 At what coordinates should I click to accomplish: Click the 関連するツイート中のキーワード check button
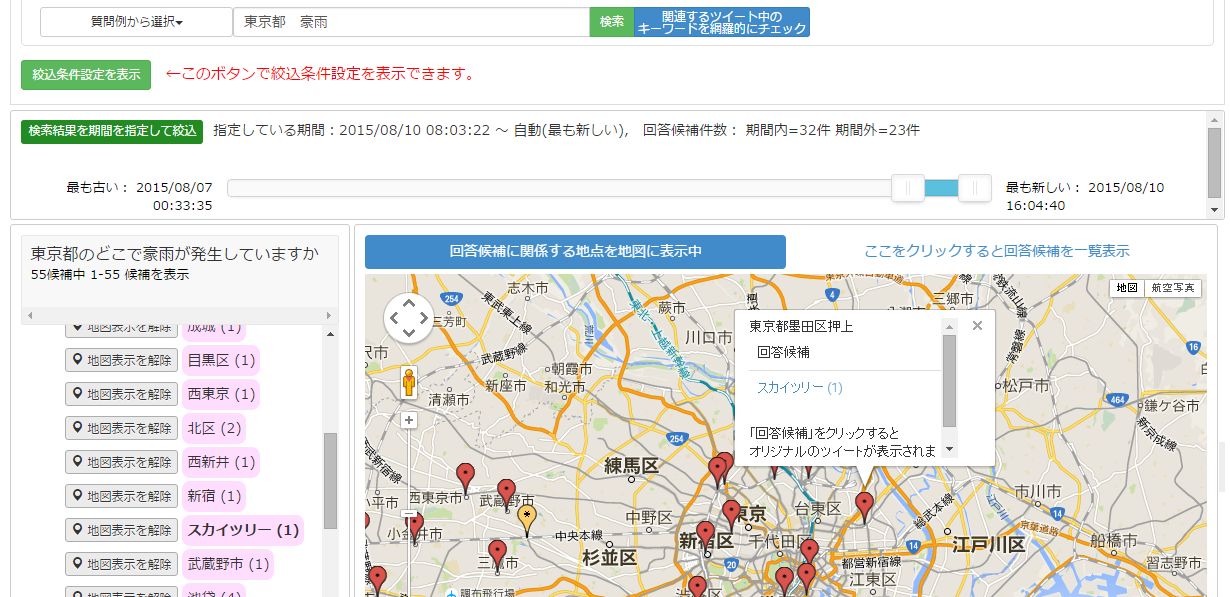tap(722, 22)
